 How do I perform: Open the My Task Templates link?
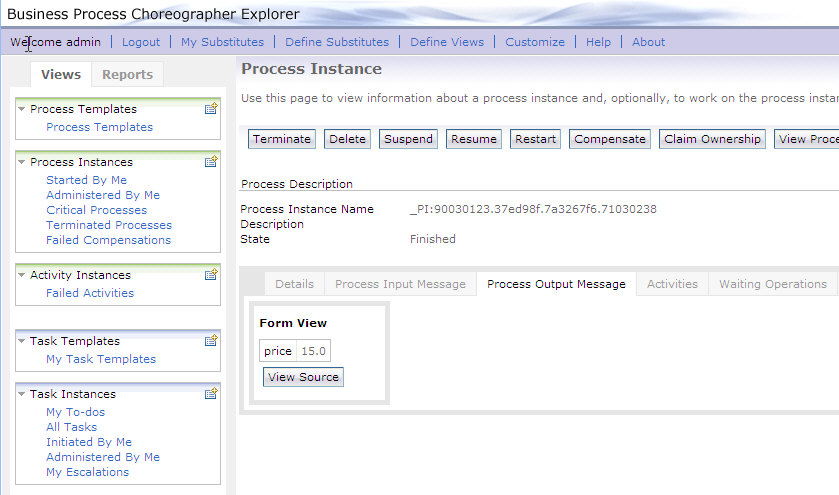pos(101,359)
